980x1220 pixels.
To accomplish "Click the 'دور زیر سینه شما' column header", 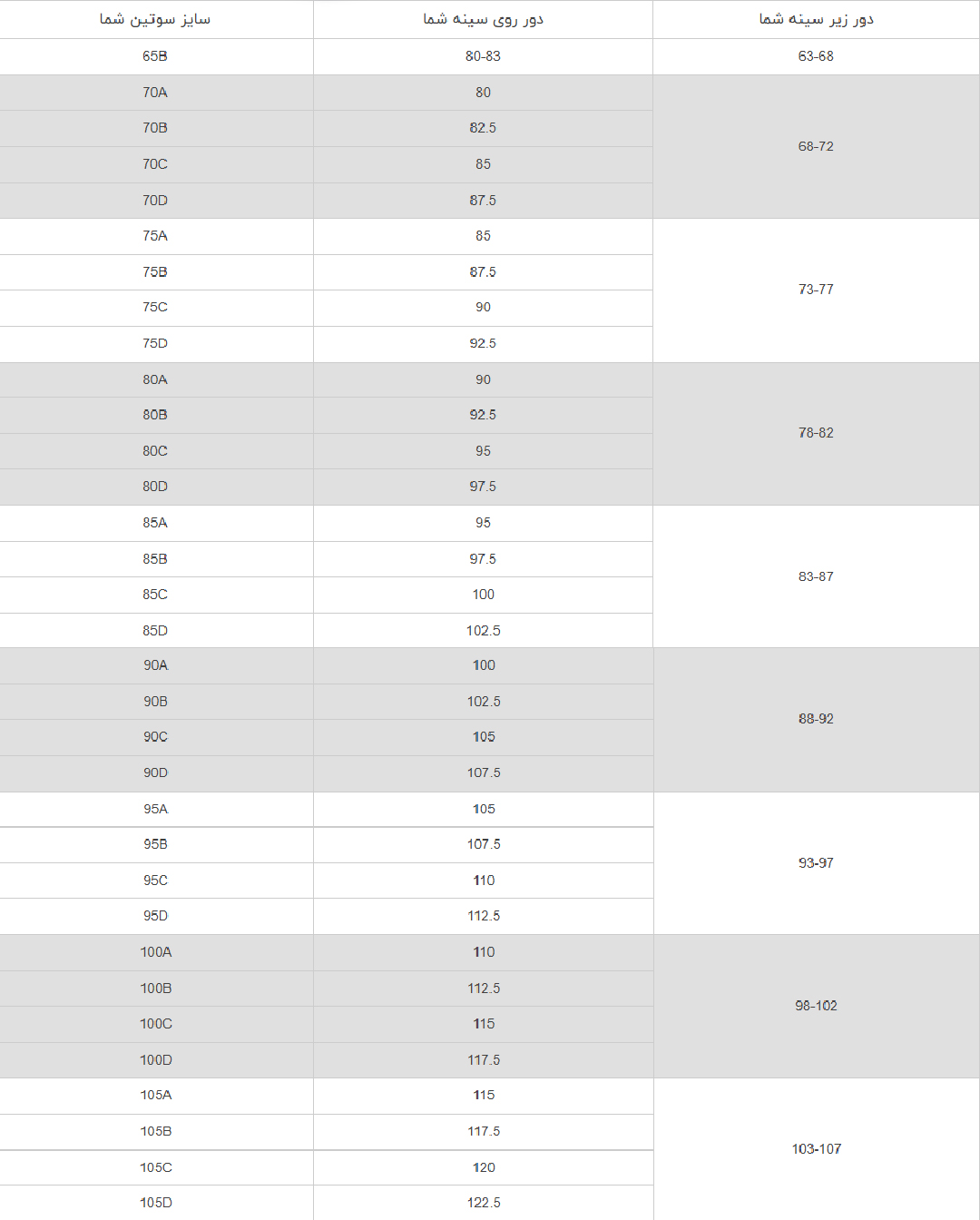I will [816, 19].
